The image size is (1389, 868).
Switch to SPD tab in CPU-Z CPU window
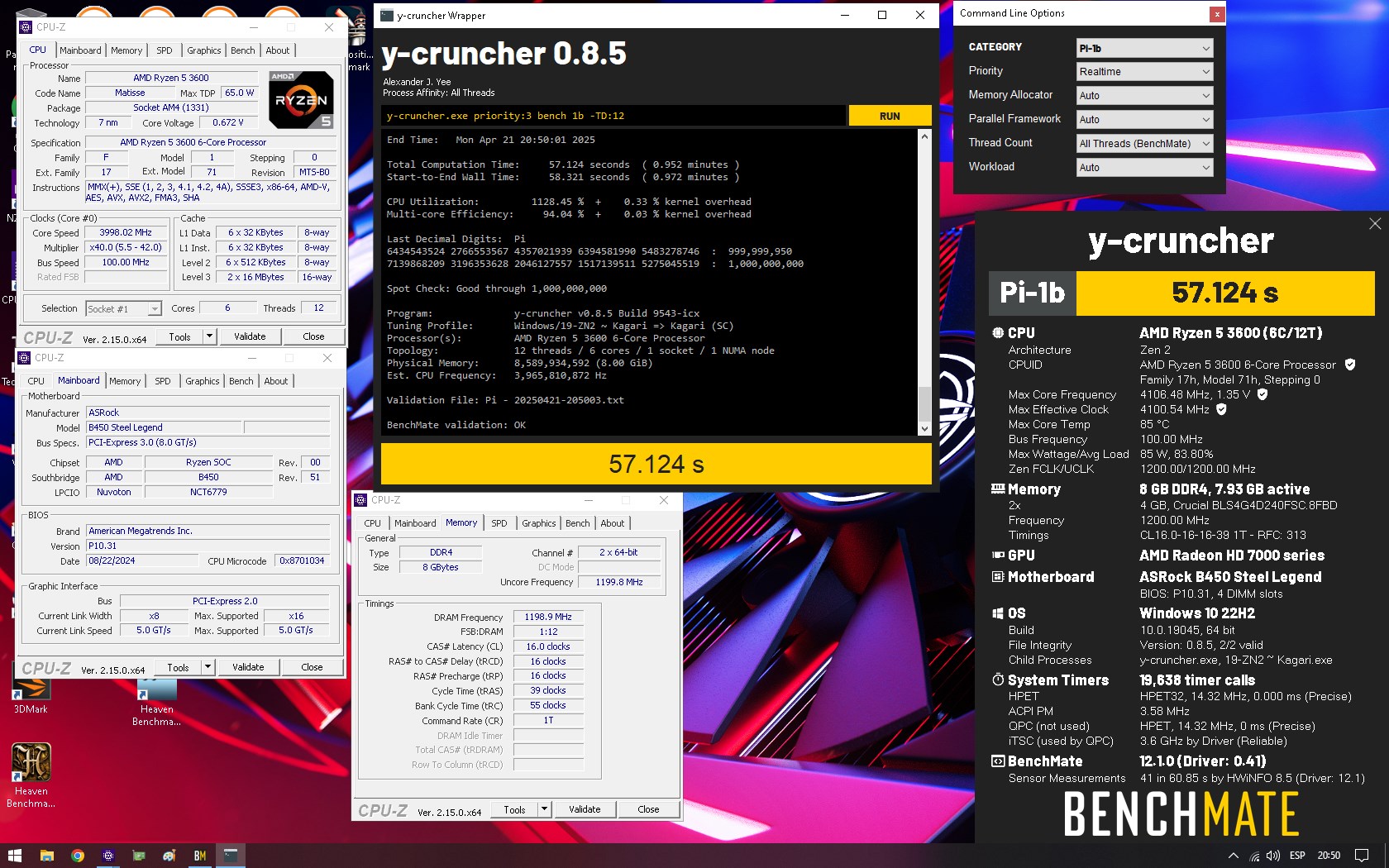pos(165,50)
